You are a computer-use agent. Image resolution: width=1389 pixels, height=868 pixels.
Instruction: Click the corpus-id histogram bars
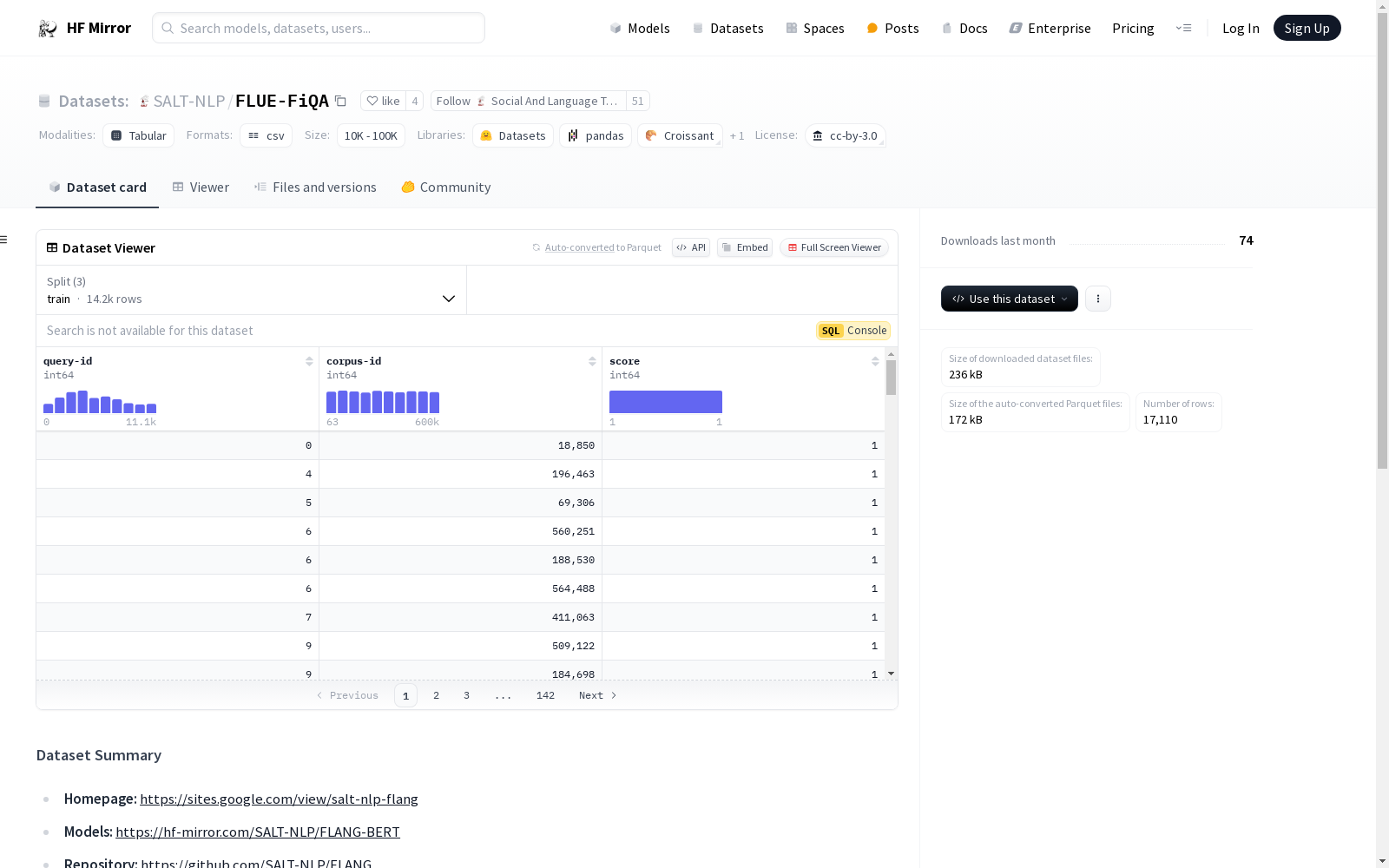pyautogui.click(x=383, y=402)
